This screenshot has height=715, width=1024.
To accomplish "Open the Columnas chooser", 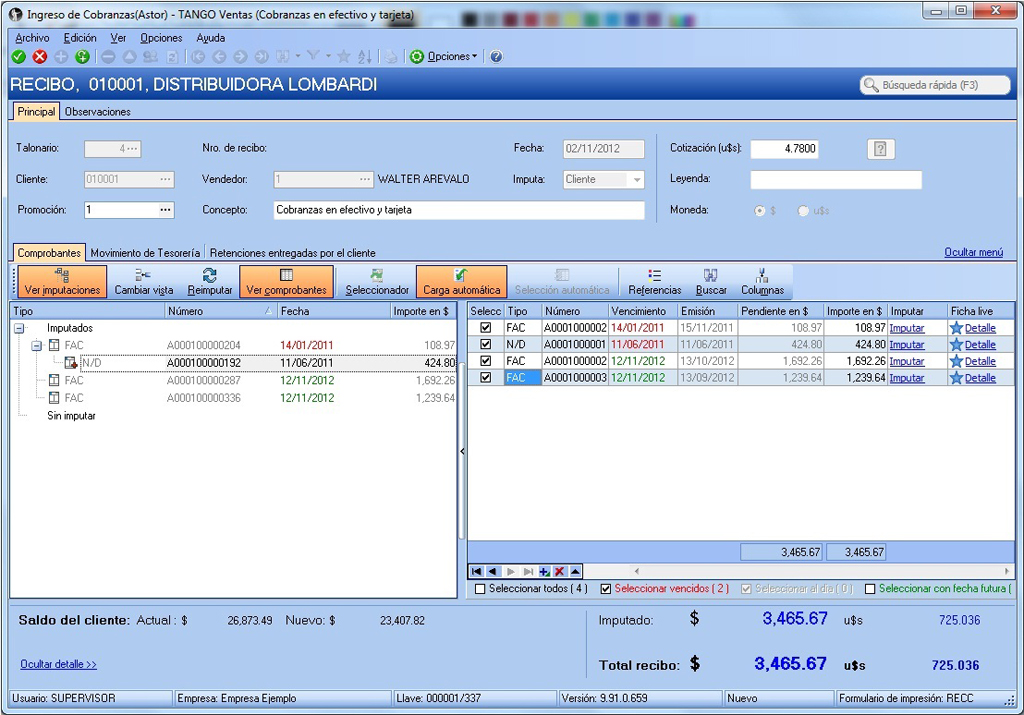I will [x=762, y=281].
